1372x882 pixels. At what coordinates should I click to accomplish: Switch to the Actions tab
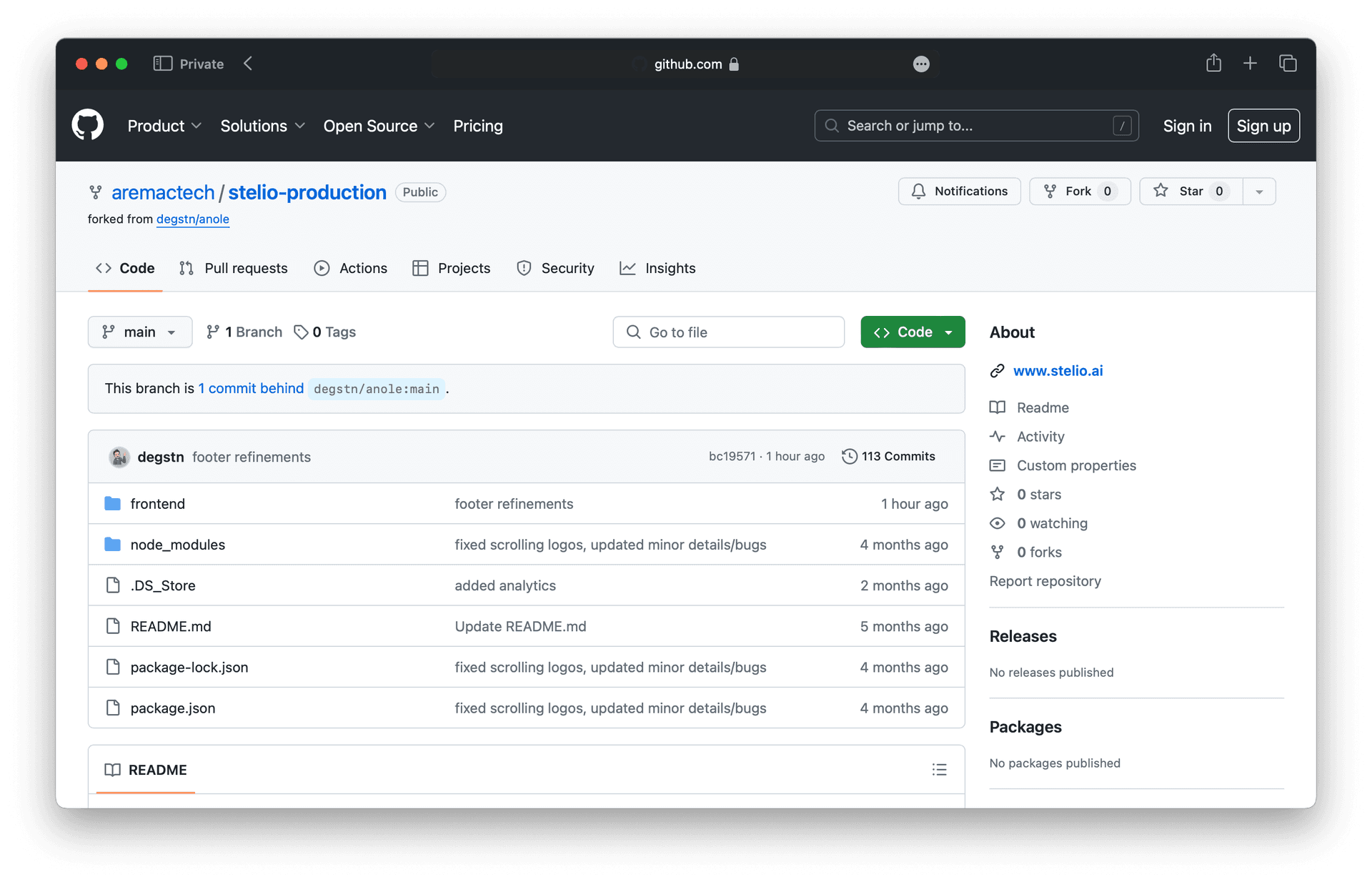pos(351,268)
